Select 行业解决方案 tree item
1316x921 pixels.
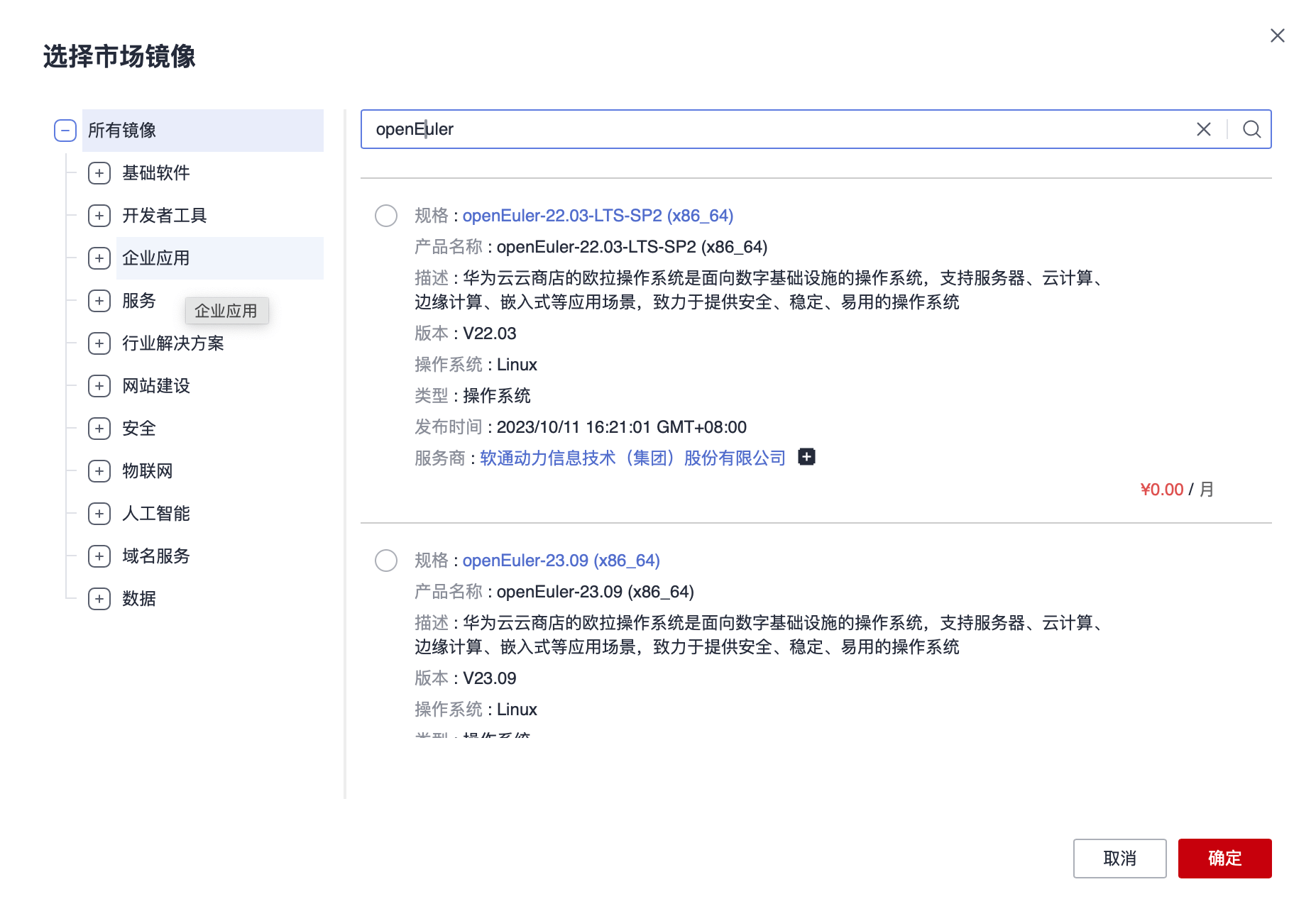[x=172, y=343]
